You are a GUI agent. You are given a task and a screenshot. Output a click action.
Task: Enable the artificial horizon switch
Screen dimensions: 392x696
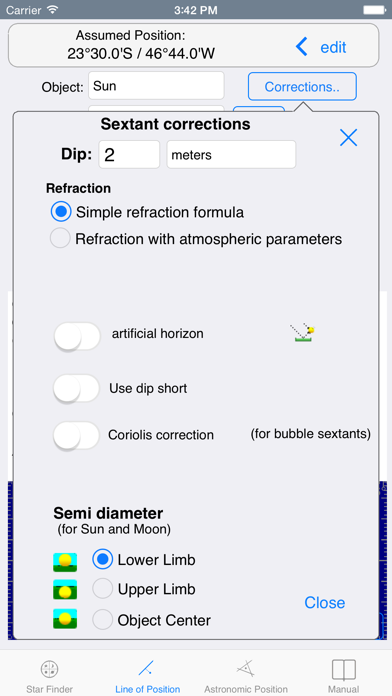pos(77,336)
